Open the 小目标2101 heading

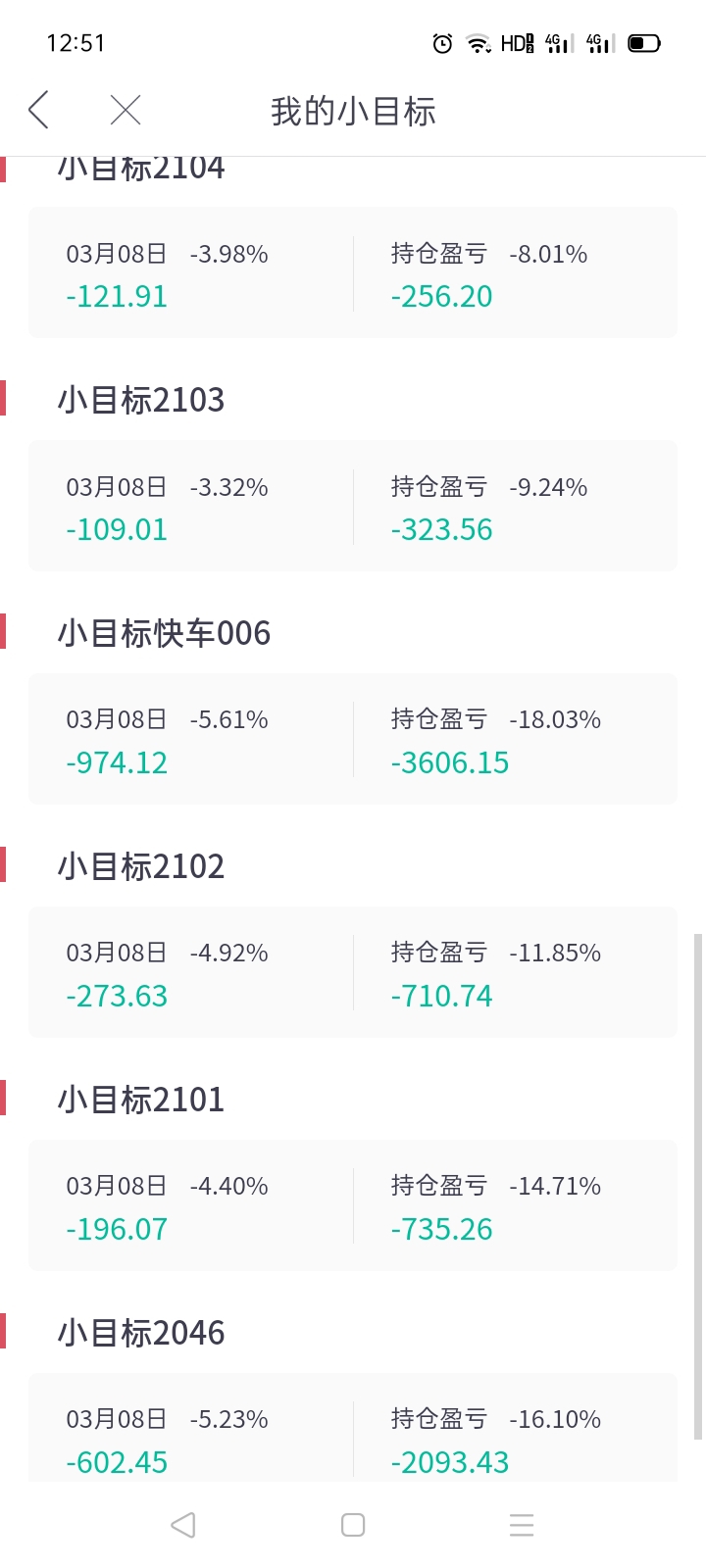141,1100
